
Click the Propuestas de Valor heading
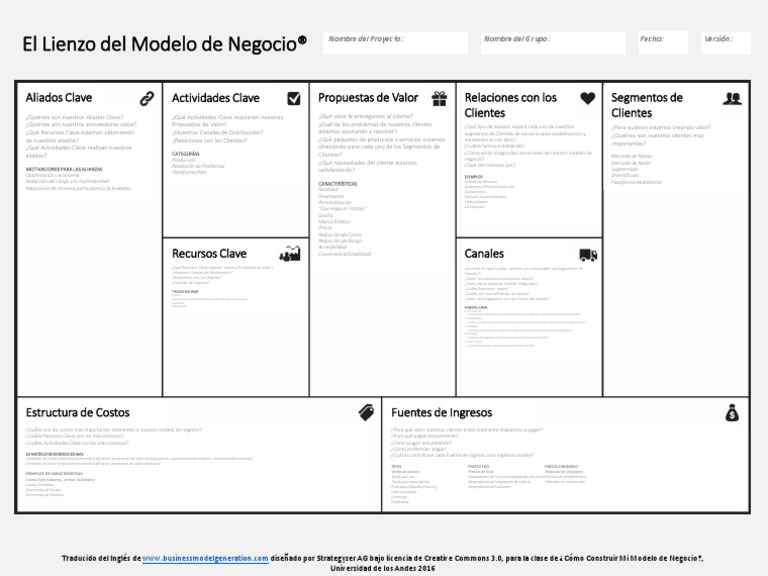pyautogui.click(x=368, y=97)
